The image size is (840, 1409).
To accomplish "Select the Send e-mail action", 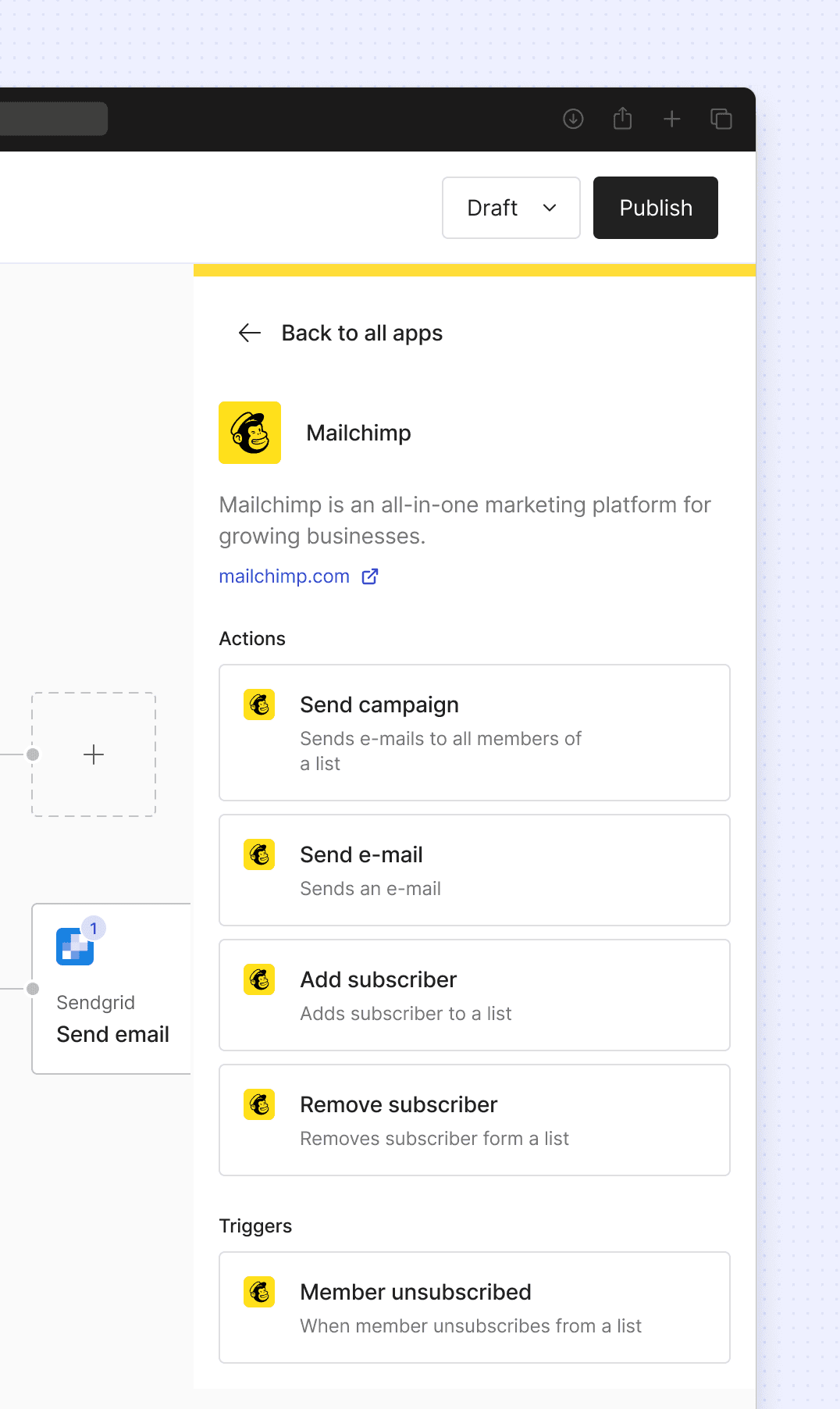I will click(475, 870).
